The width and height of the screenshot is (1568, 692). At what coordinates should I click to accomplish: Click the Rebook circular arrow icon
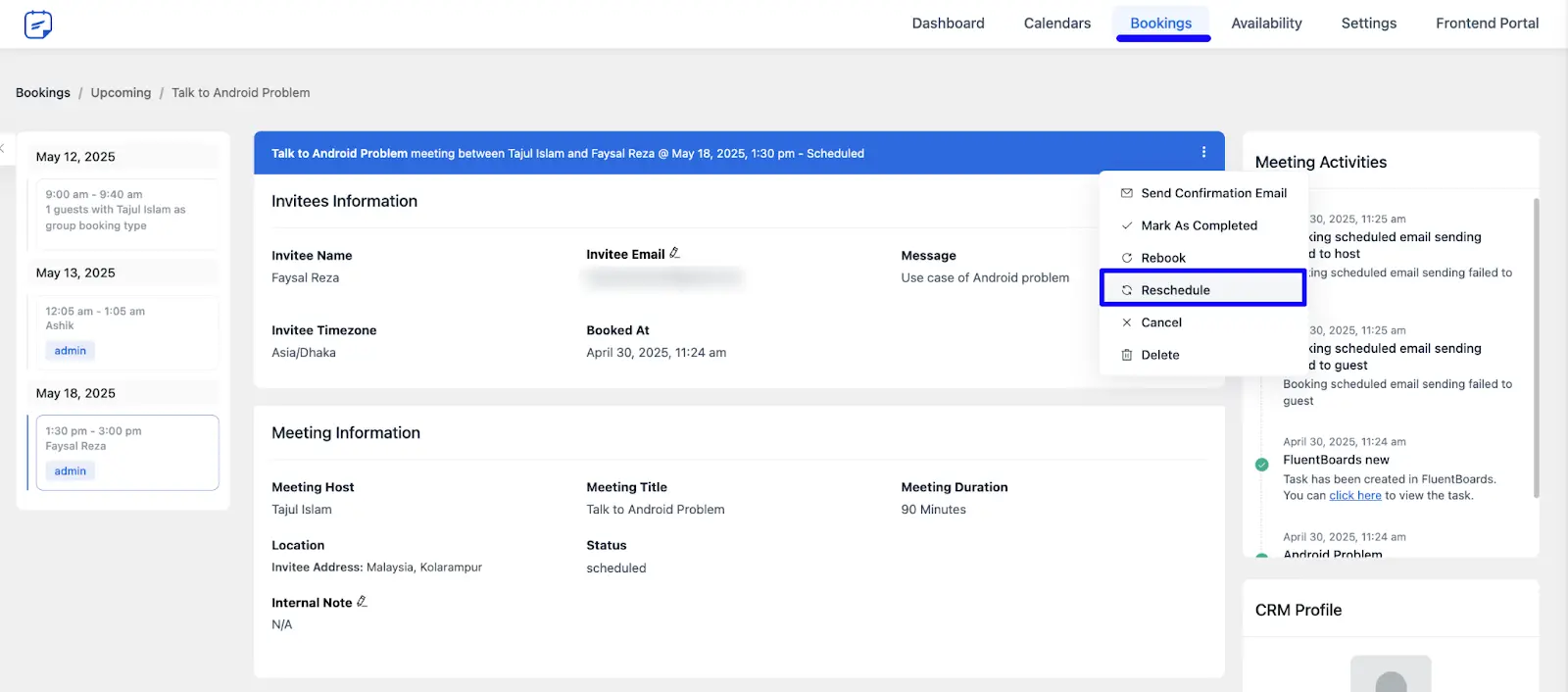point(1127,258)
